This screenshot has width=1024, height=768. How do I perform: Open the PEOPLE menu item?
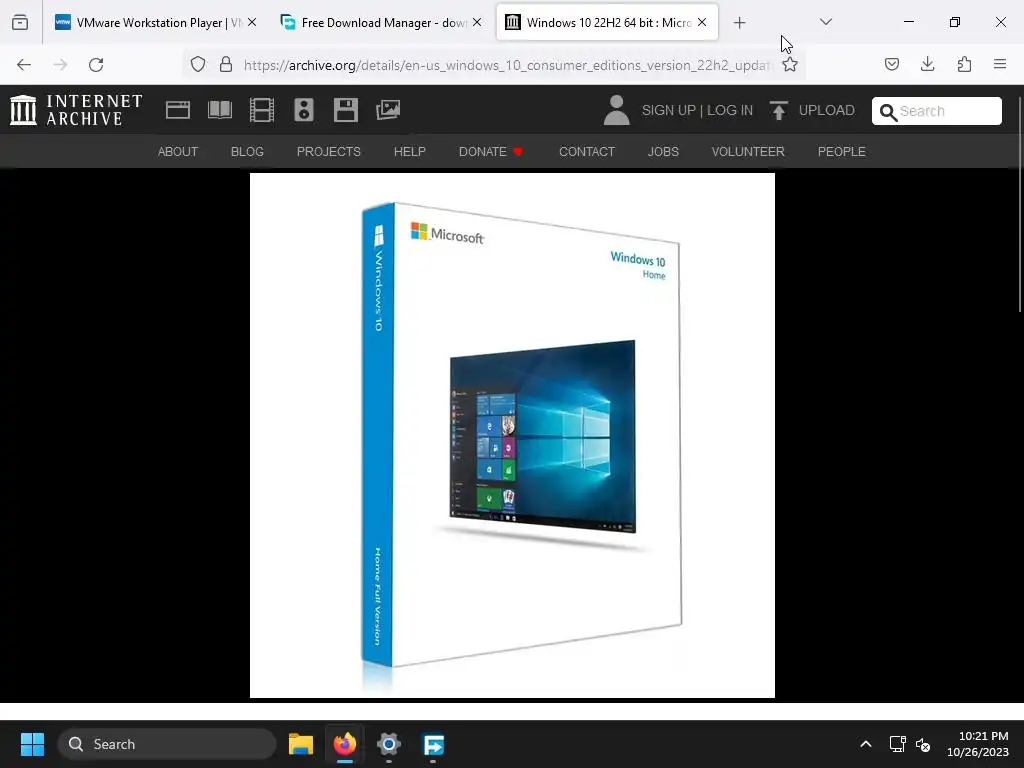[x=841, y=152]
